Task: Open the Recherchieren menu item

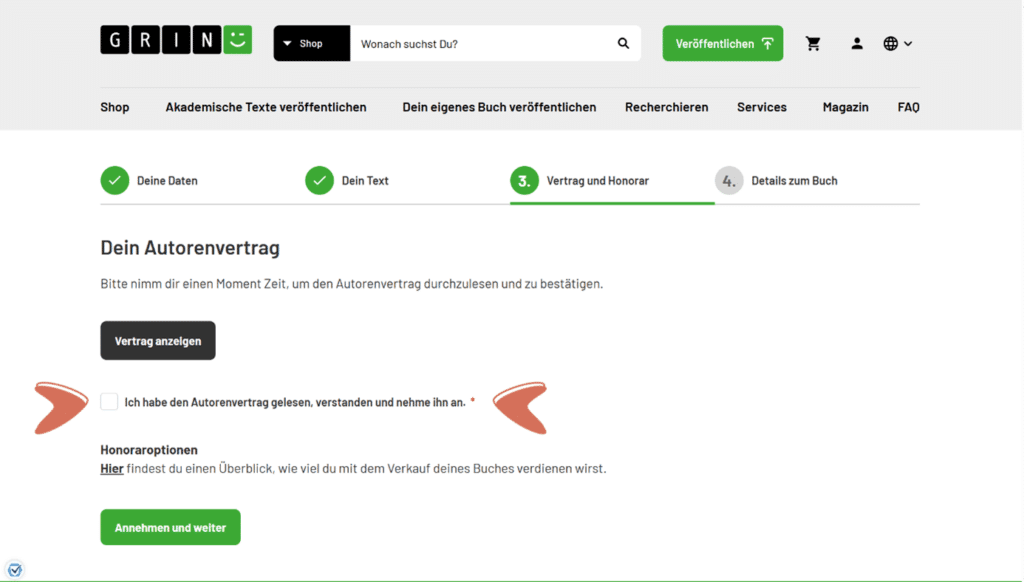Action: (x=666, y=107)
